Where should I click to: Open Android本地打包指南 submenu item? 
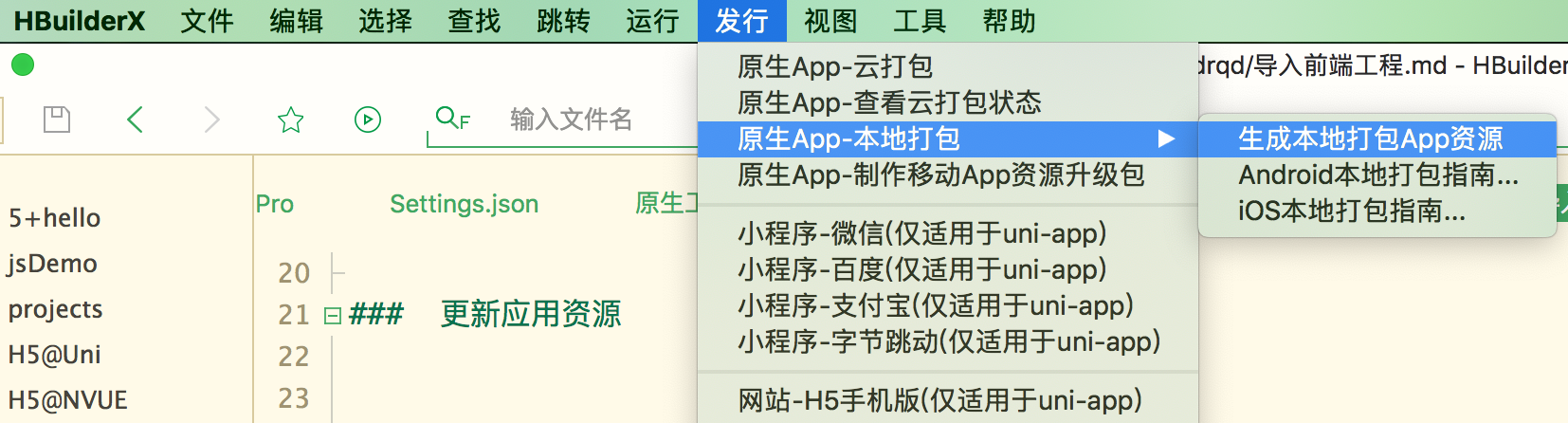[1377, 175]
